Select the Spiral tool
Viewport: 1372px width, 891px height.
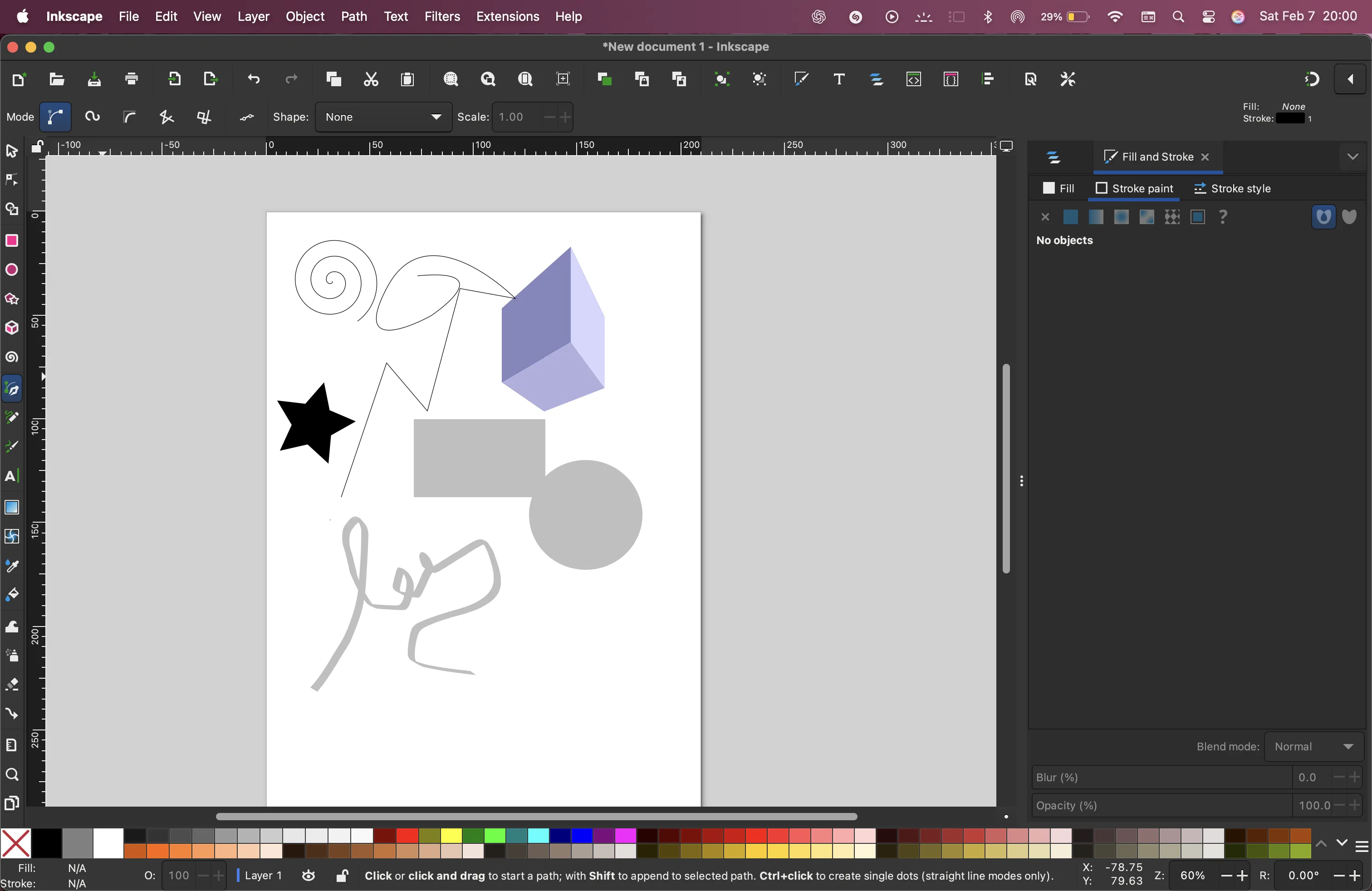pos(11,357)
